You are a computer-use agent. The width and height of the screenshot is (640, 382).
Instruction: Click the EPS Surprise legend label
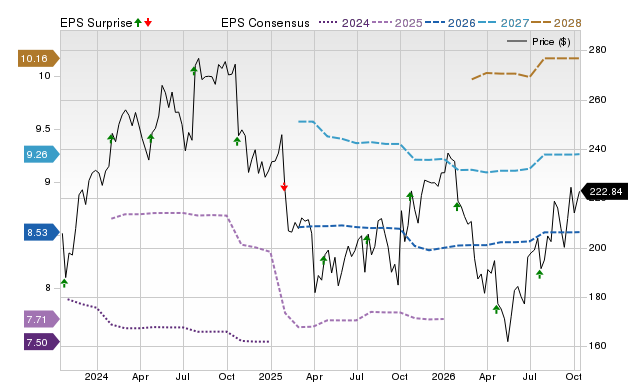point(96,23)
